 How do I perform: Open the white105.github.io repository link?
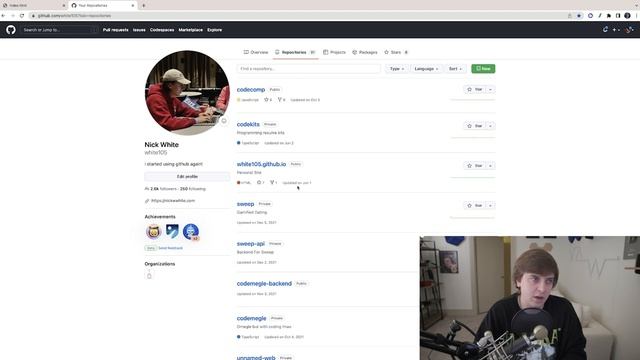pos(261,164)
